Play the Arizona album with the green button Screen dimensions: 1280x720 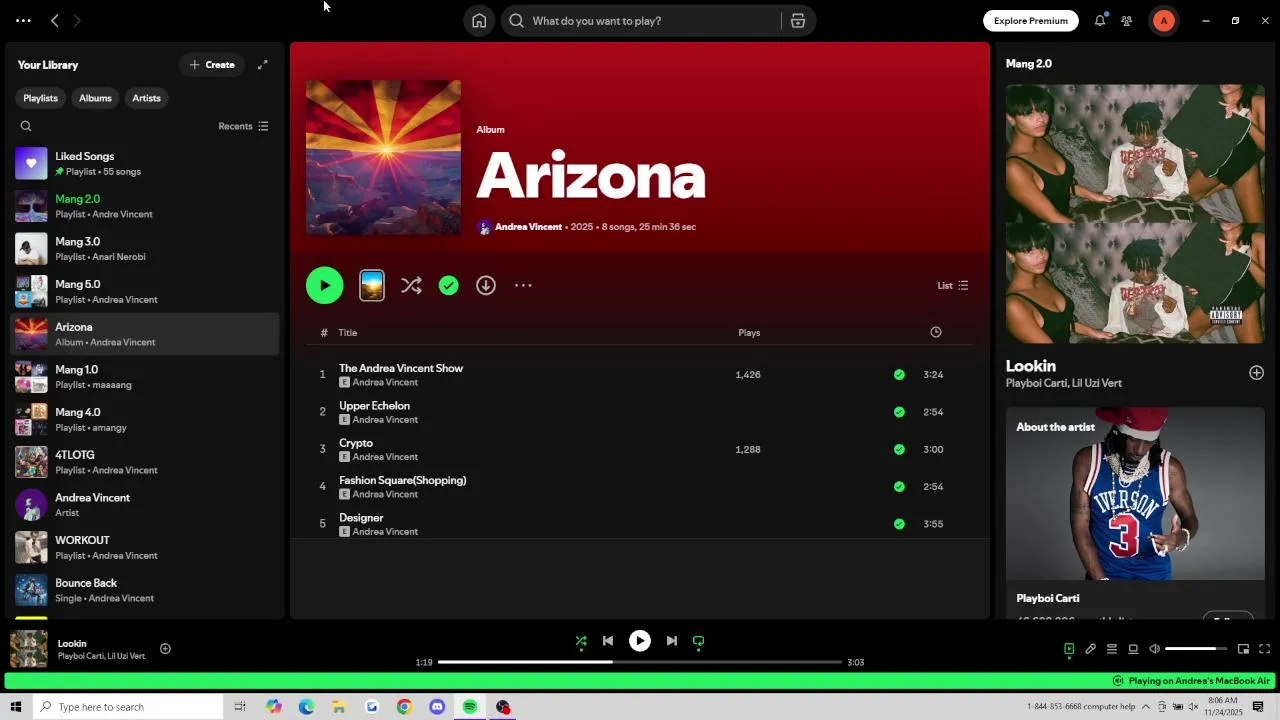pyautogui.click(x=324, y=286)
